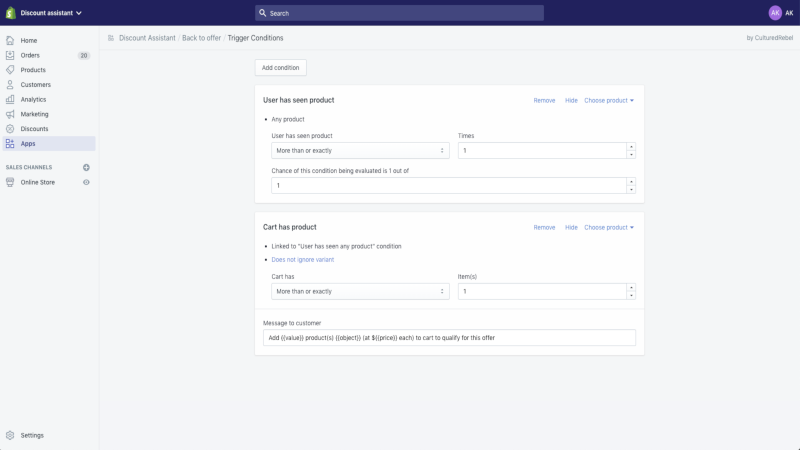
Task: Go to Back to offer breadcrumb
Action: pyautogui.click(x=202, y=38)
